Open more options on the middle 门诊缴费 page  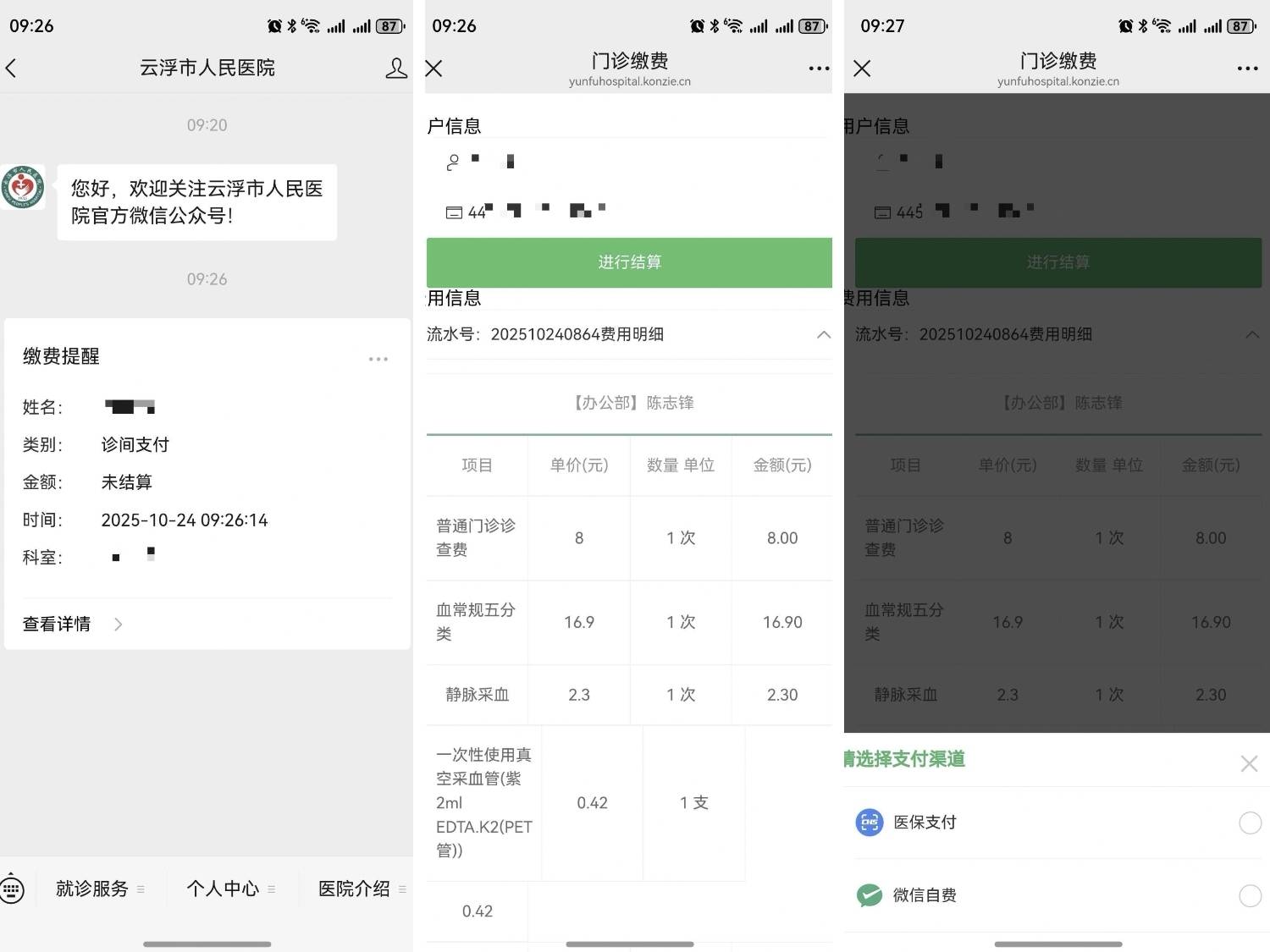point(818,69)
